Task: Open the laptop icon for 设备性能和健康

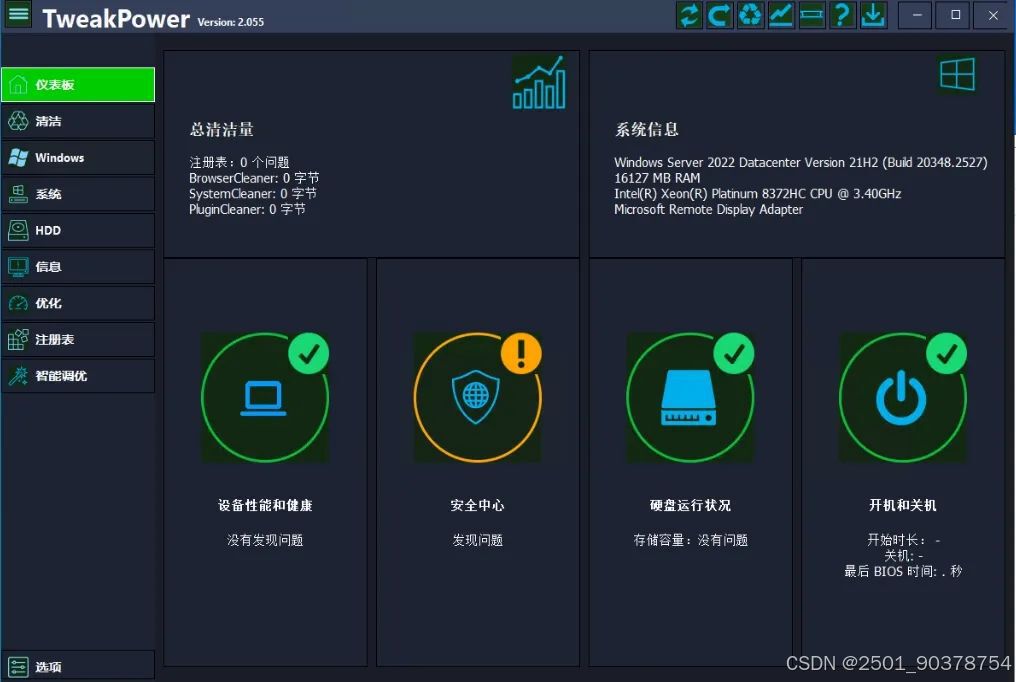Action: [x=264, y=398]
